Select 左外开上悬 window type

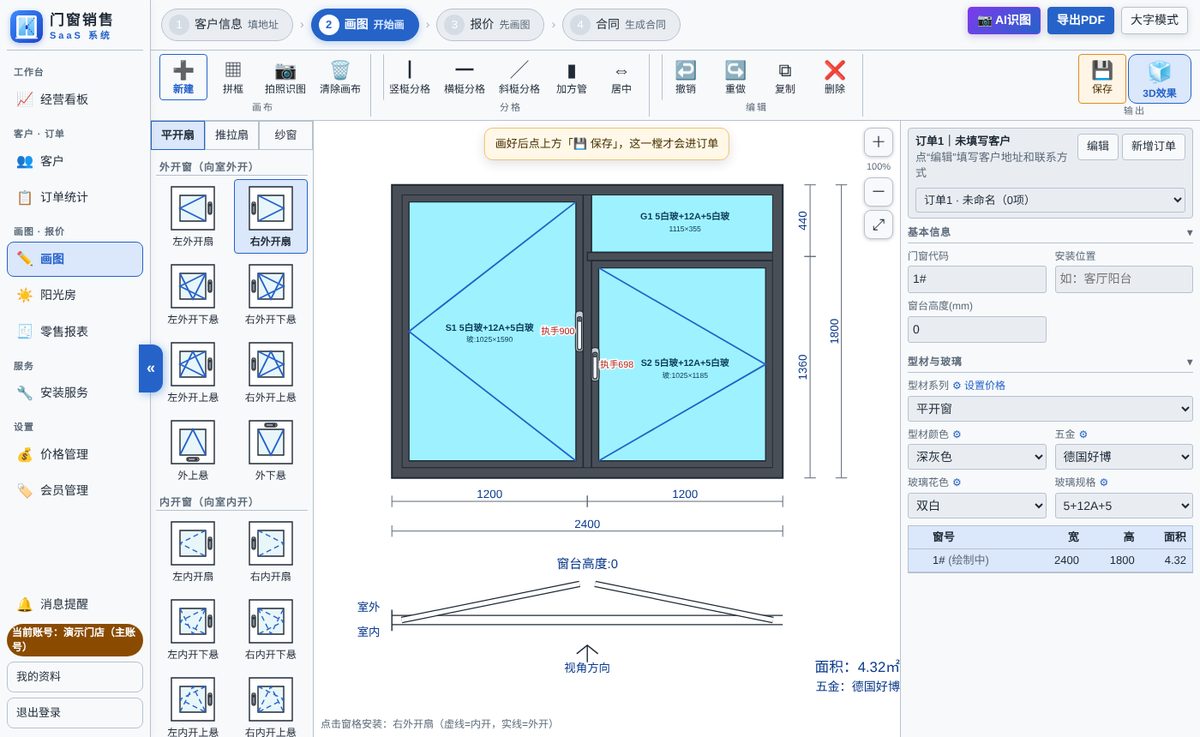(192, 372)
